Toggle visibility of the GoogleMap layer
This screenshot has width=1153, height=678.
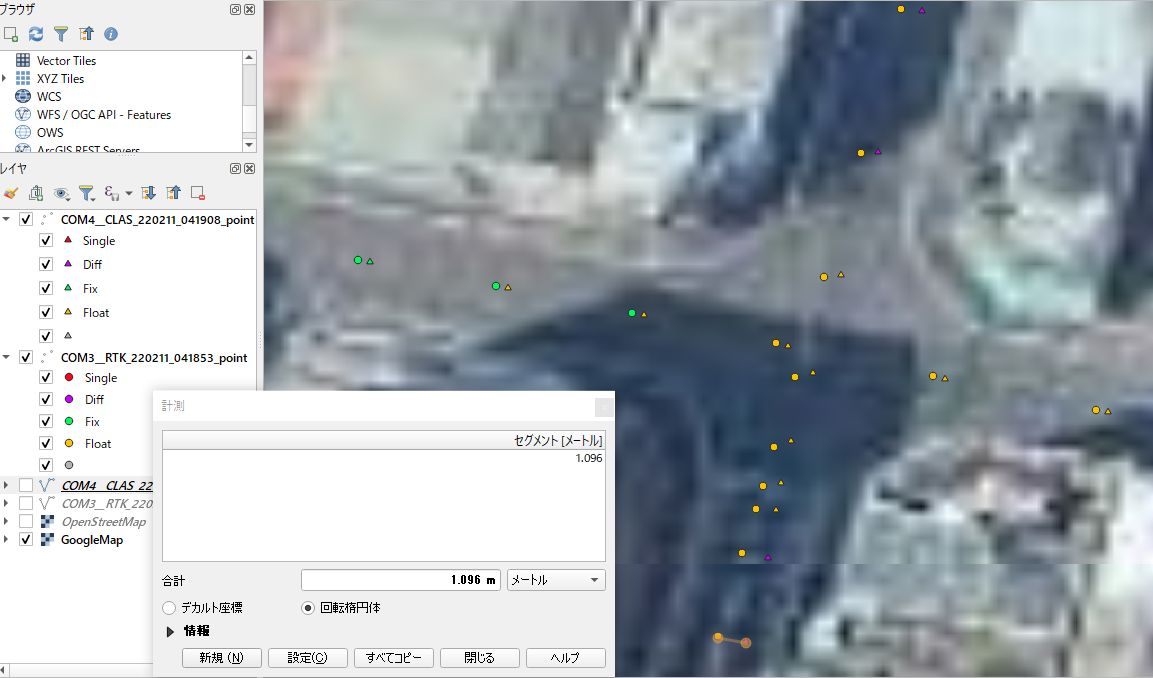(27, 539)
